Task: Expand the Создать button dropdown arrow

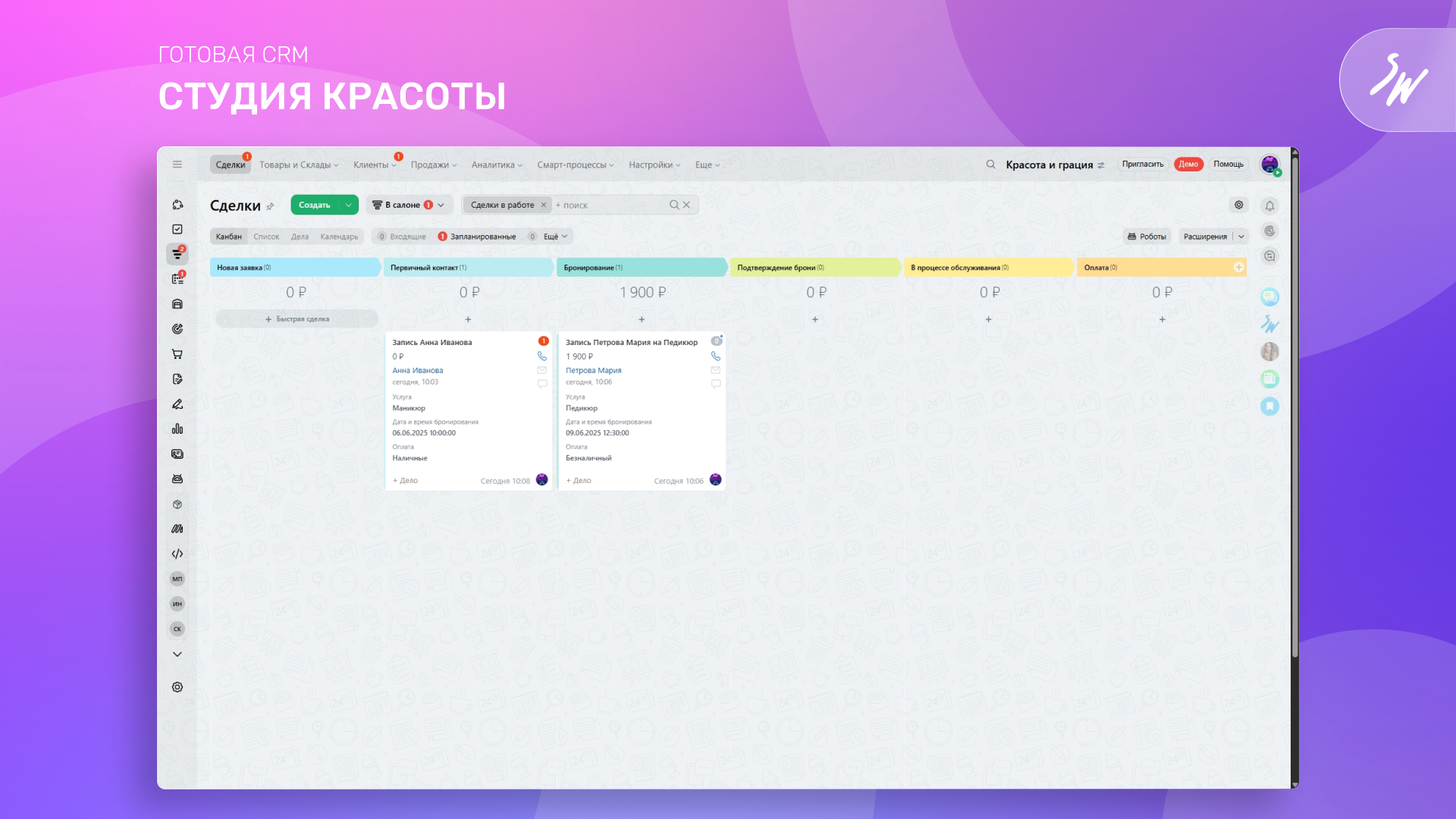Action: pos(349,205)
